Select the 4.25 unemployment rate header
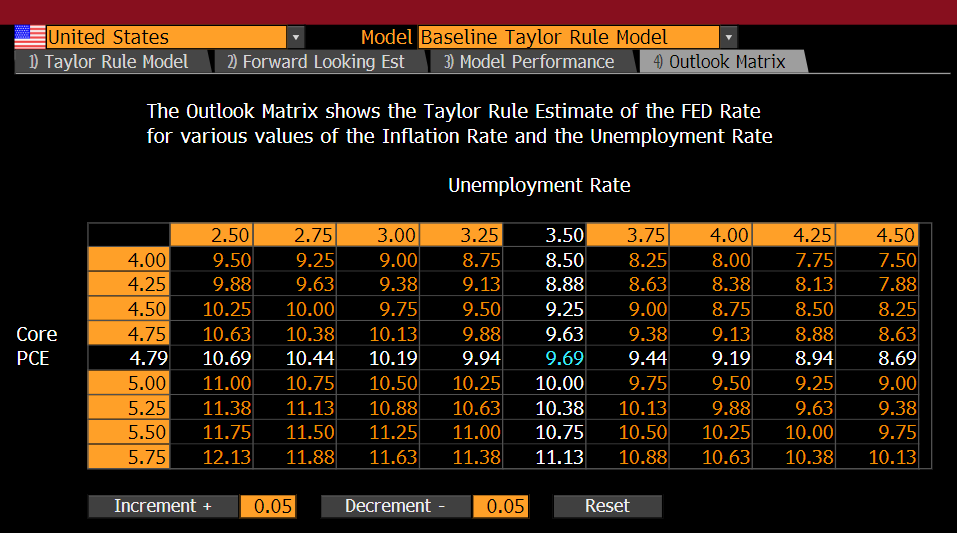 [793, 235]
